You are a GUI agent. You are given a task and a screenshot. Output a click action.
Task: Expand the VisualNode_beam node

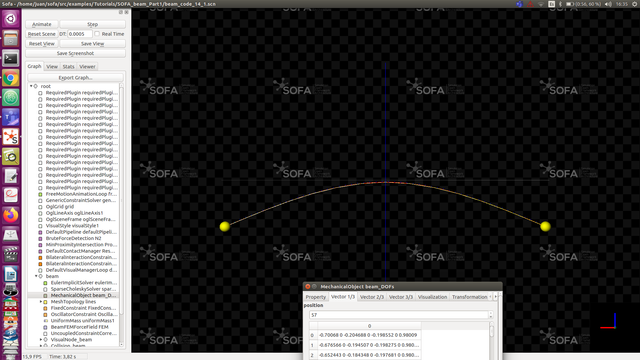(x=41, y=340)
